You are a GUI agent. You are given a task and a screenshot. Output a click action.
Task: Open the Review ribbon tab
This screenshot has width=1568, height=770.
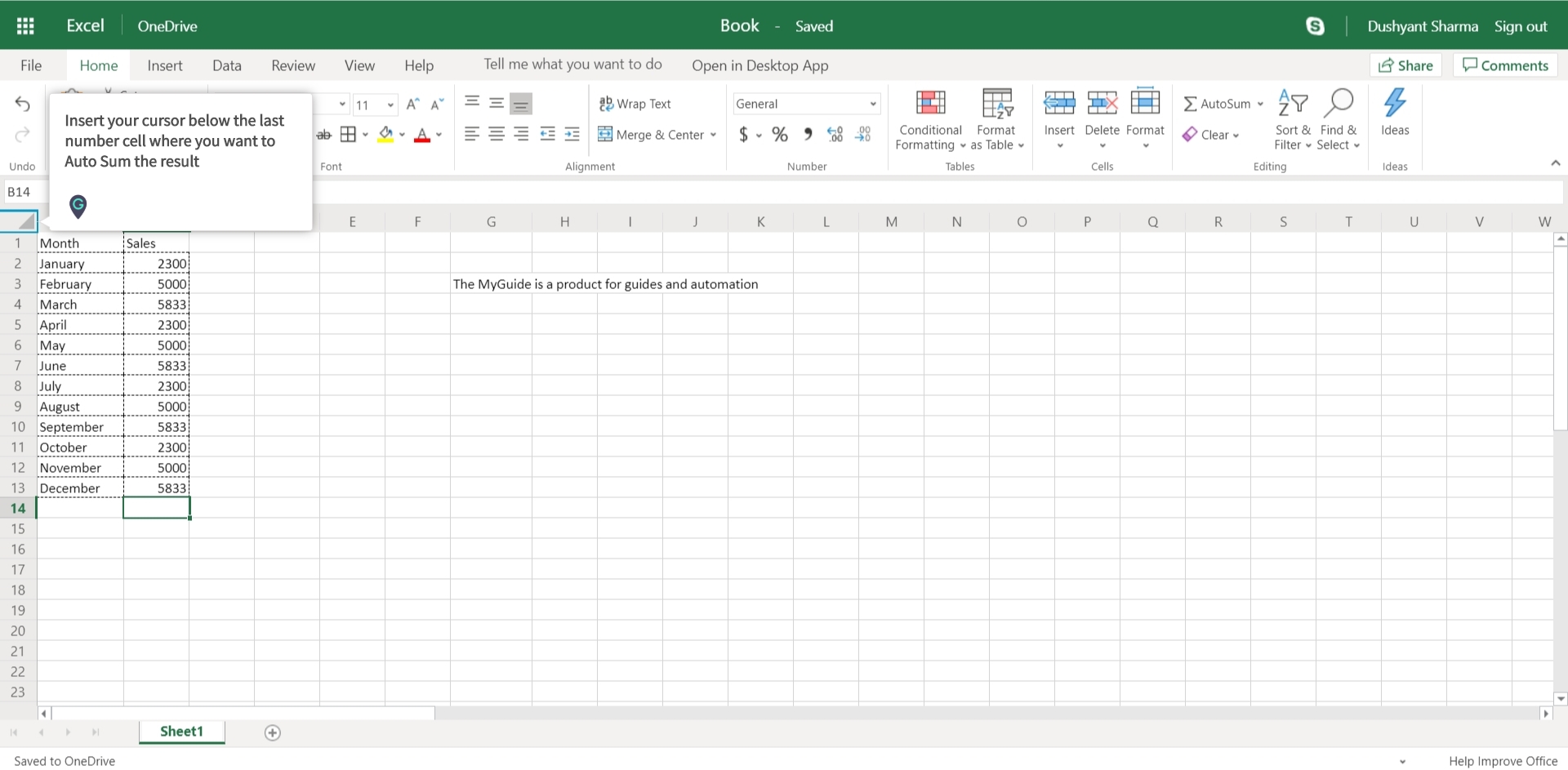292,65
